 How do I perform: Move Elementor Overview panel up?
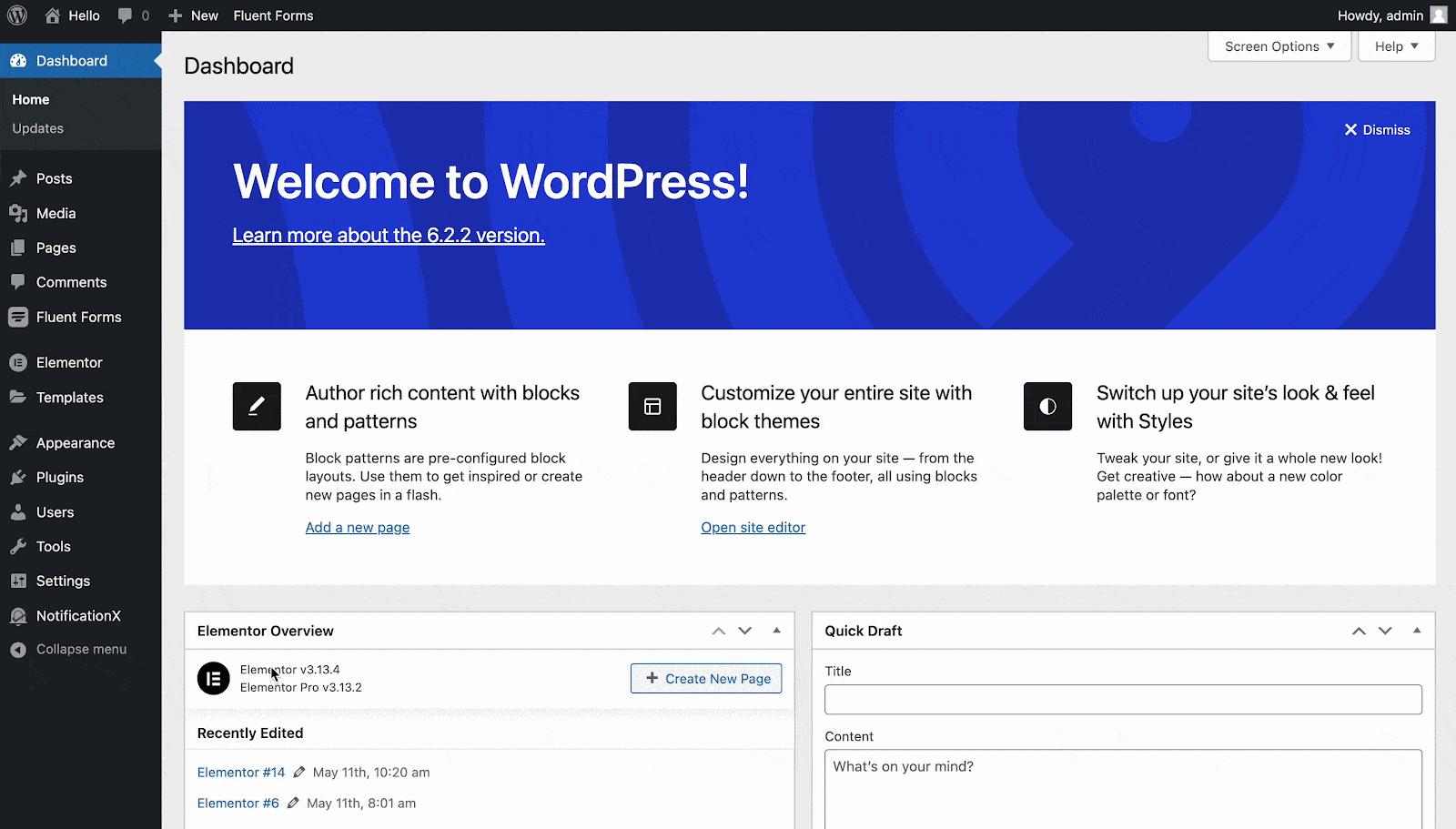719,631
